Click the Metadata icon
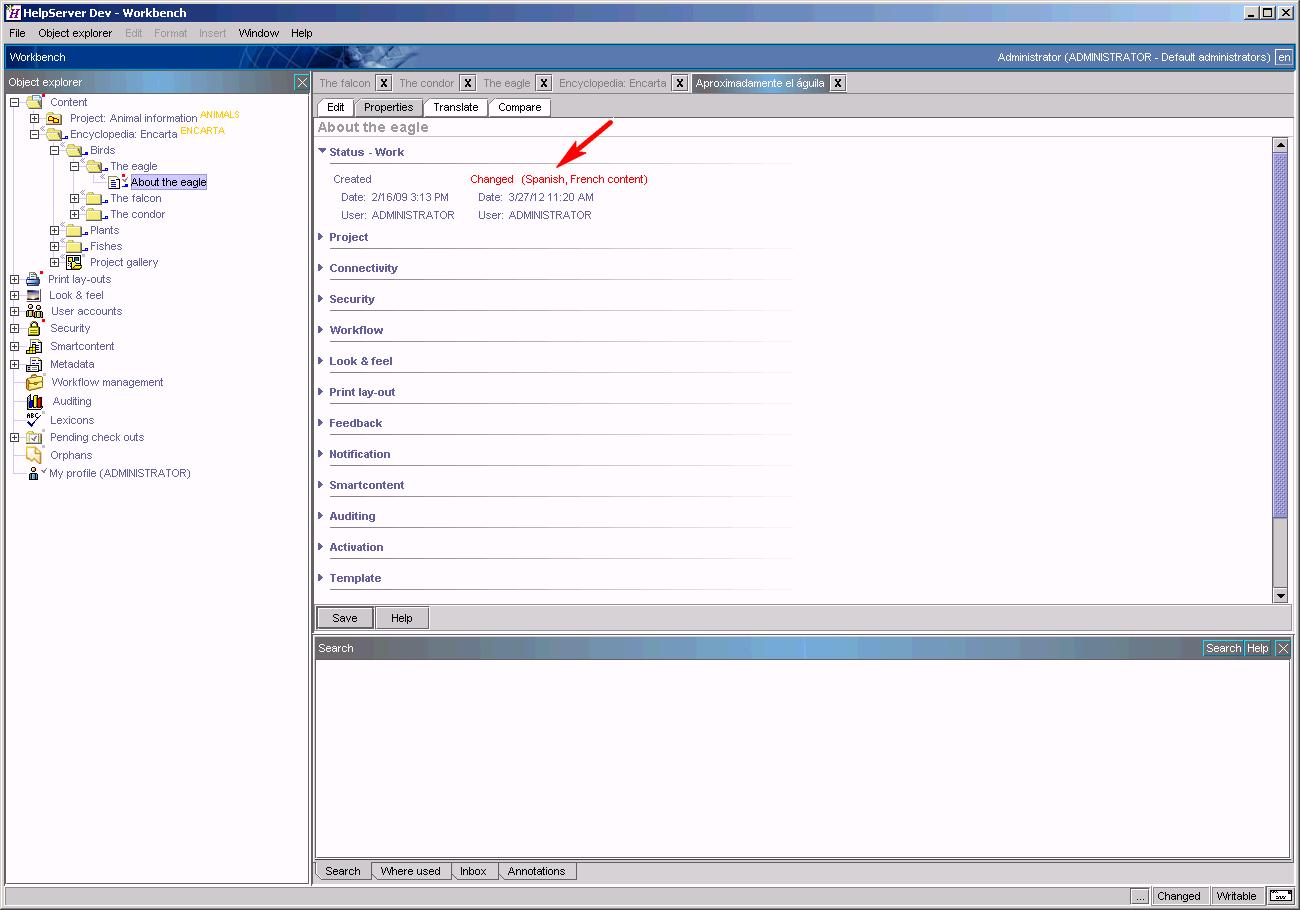Screen dimensions: 1300x910 [34, 364]
